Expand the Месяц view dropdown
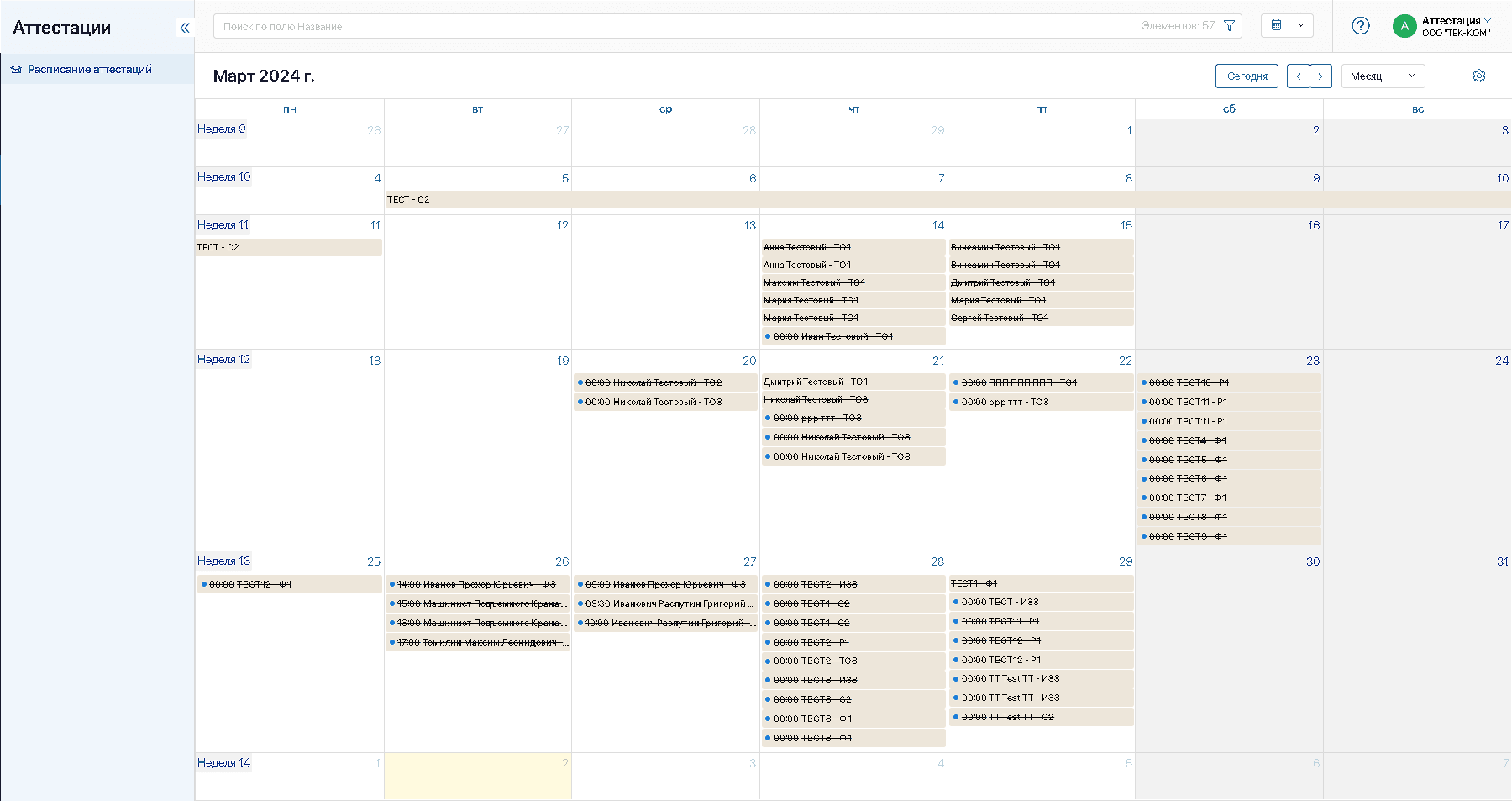The width and height of the screenshot is (1512, 801). [1383, 76]
